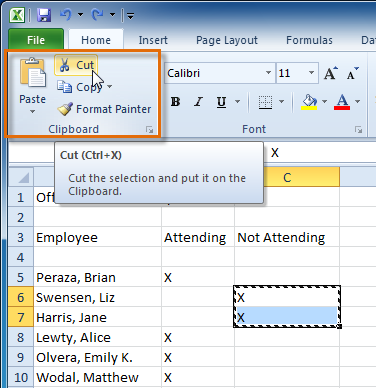Screen dimensions: 376x388
Task: Click the Not Attending header cell
Action: [287, 237]
